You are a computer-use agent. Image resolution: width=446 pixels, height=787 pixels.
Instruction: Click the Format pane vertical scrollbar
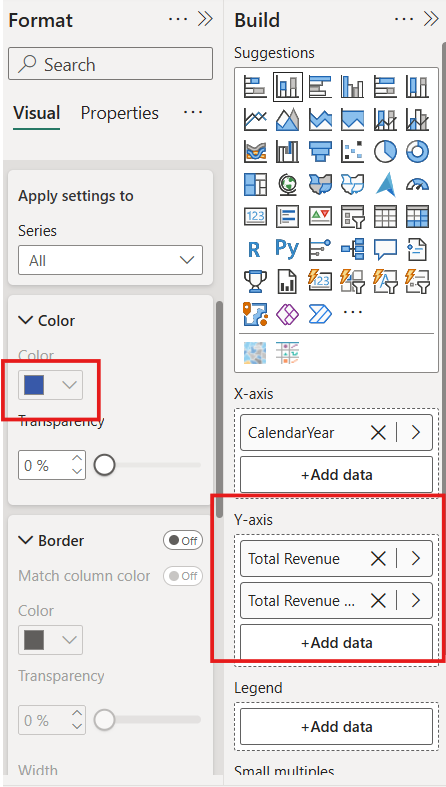[x=219, y=409]
